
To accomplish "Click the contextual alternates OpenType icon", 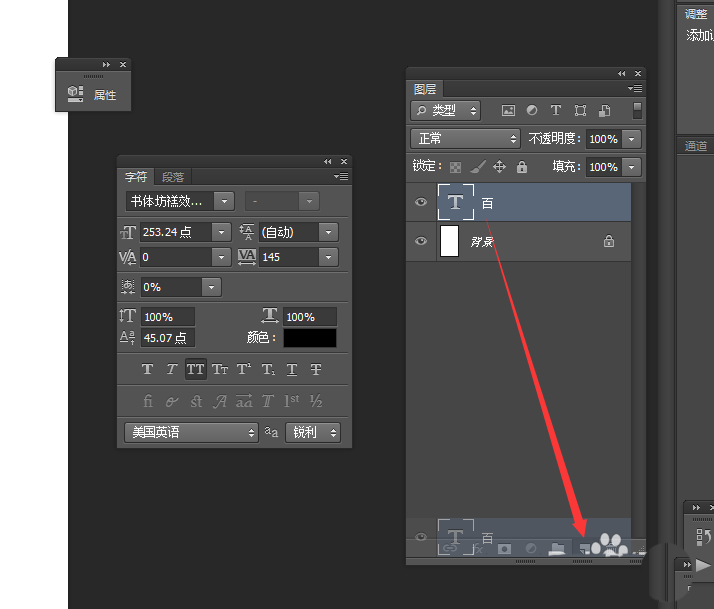I will click(172, 401).
